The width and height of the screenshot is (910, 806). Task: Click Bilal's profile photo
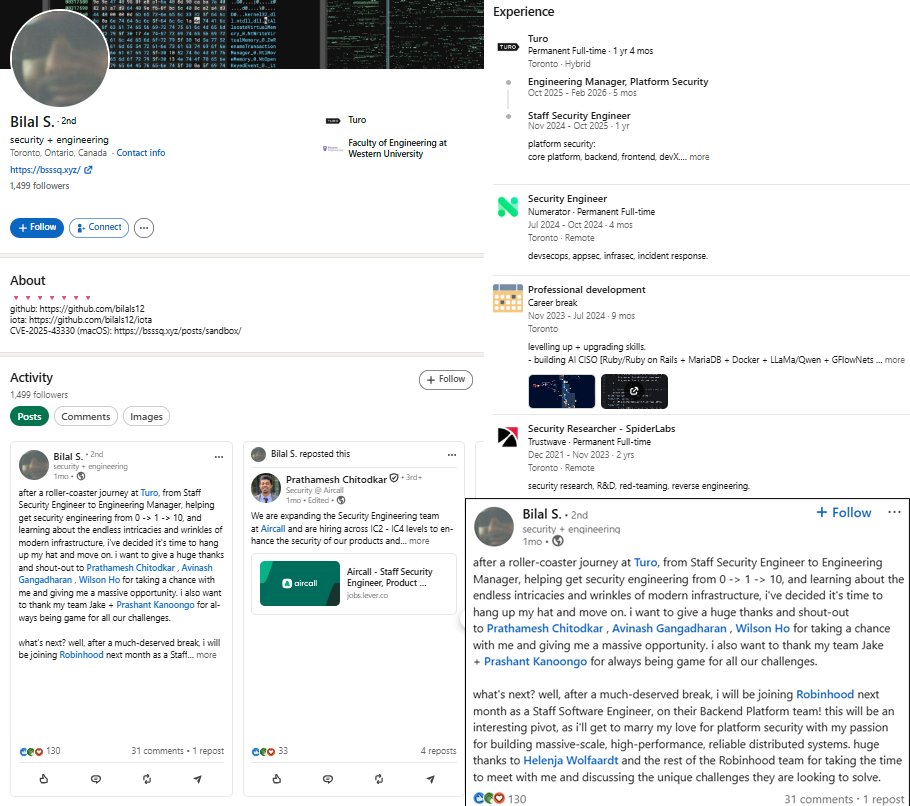59,58
